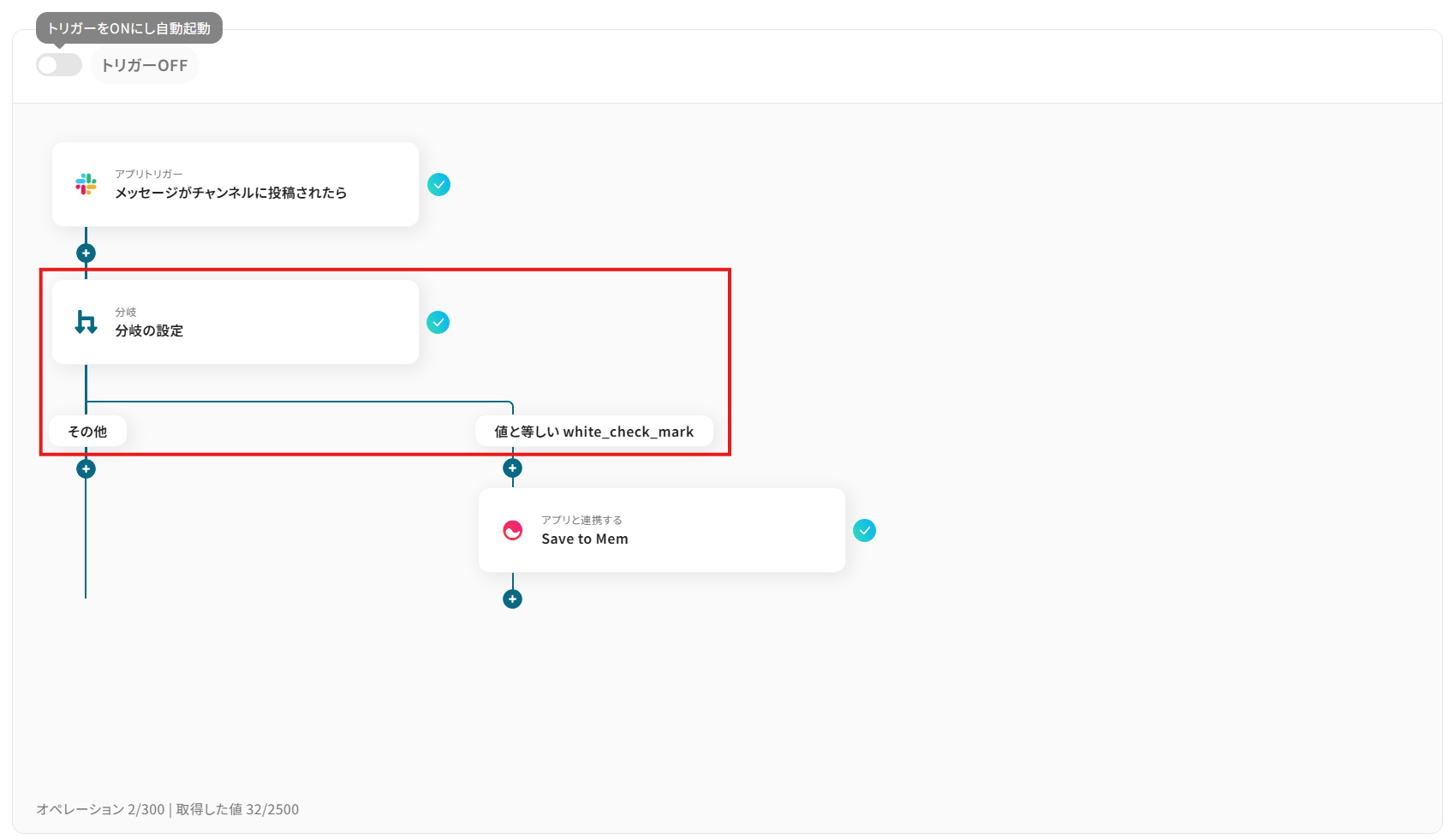
Task: Click the check mark beside Slack trigger
Action: pos(439,185)
